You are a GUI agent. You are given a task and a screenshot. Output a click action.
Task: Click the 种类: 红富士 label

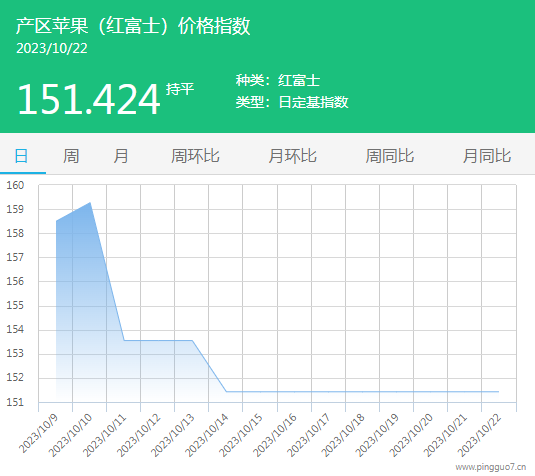pyautogui.click(x=278, y=81)
